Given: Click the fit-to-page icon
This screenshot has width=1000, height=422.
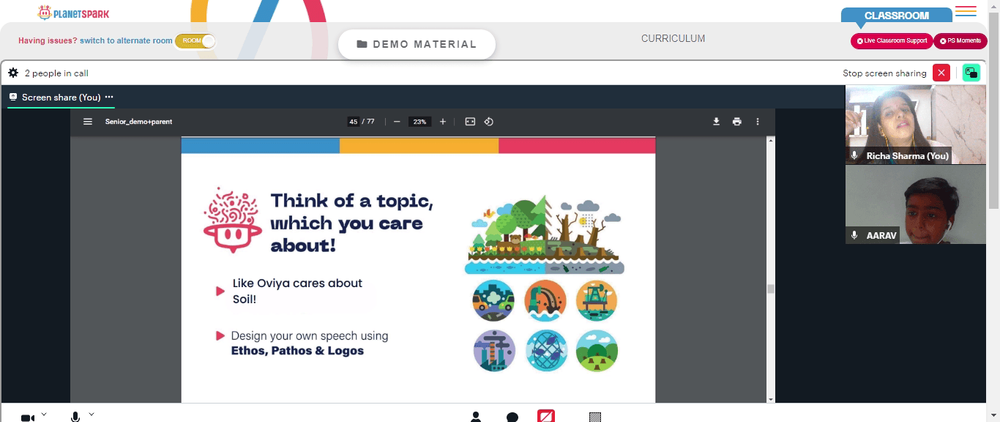Looking at the screenshot, I should (x=470, y=122).
